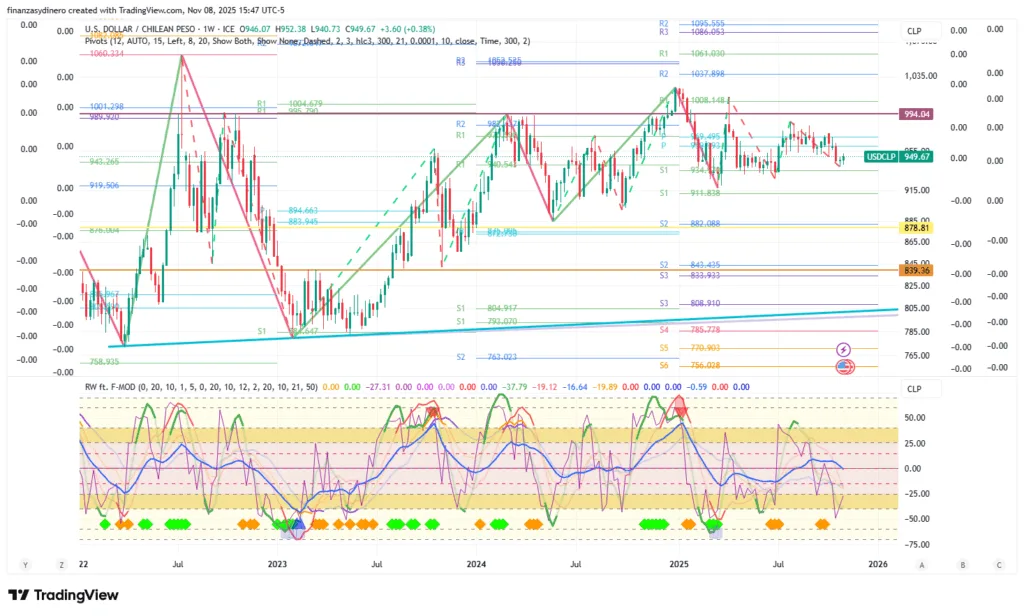Click the 2023 label on the time axis
This screenshot has height=616, width=1024.
coord(279,564)
